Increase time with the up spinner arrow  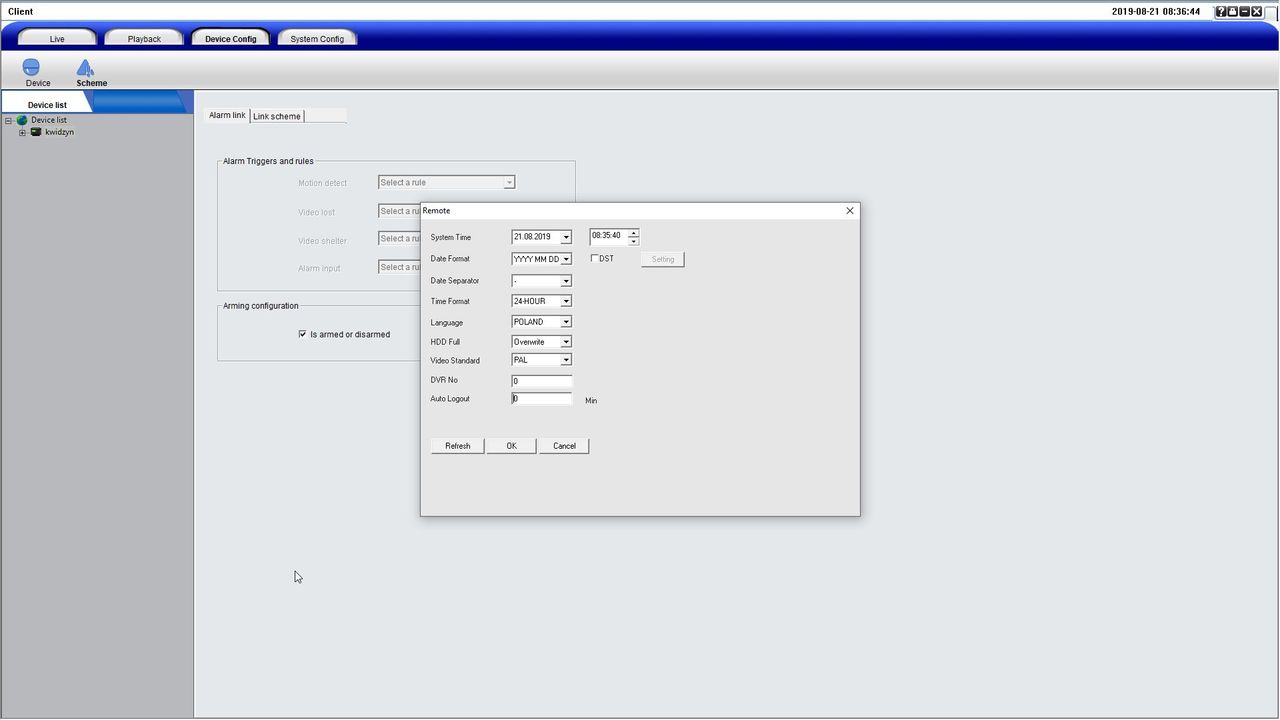click(x=633, y=233)
